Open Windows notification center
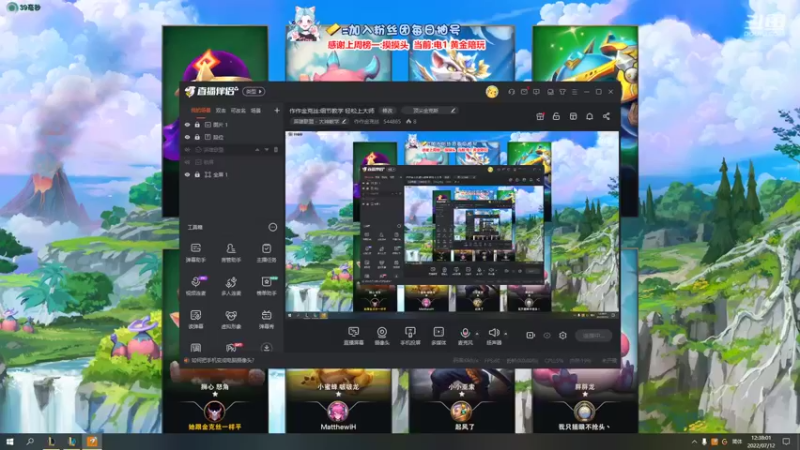This screenshot has height=450, width=800. pyautogui.click(x=786, y=441)
